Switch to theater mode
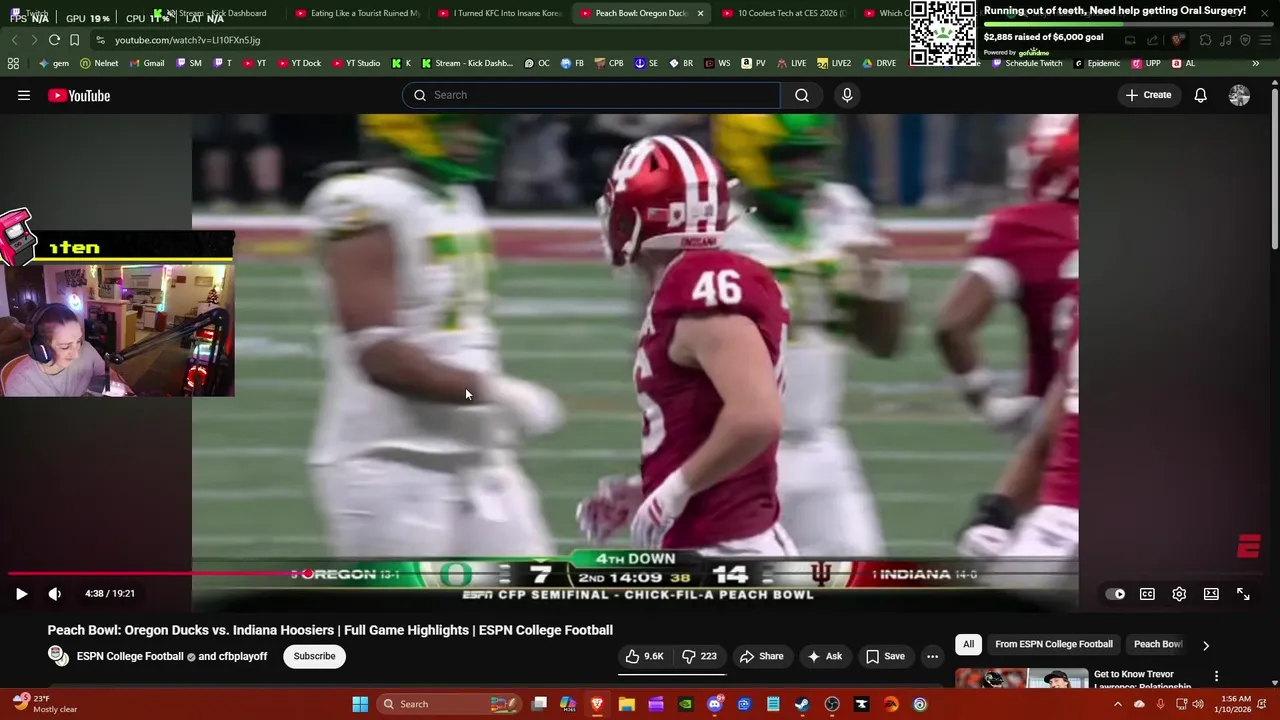The image size is (1280, 720). [1211, 594]
